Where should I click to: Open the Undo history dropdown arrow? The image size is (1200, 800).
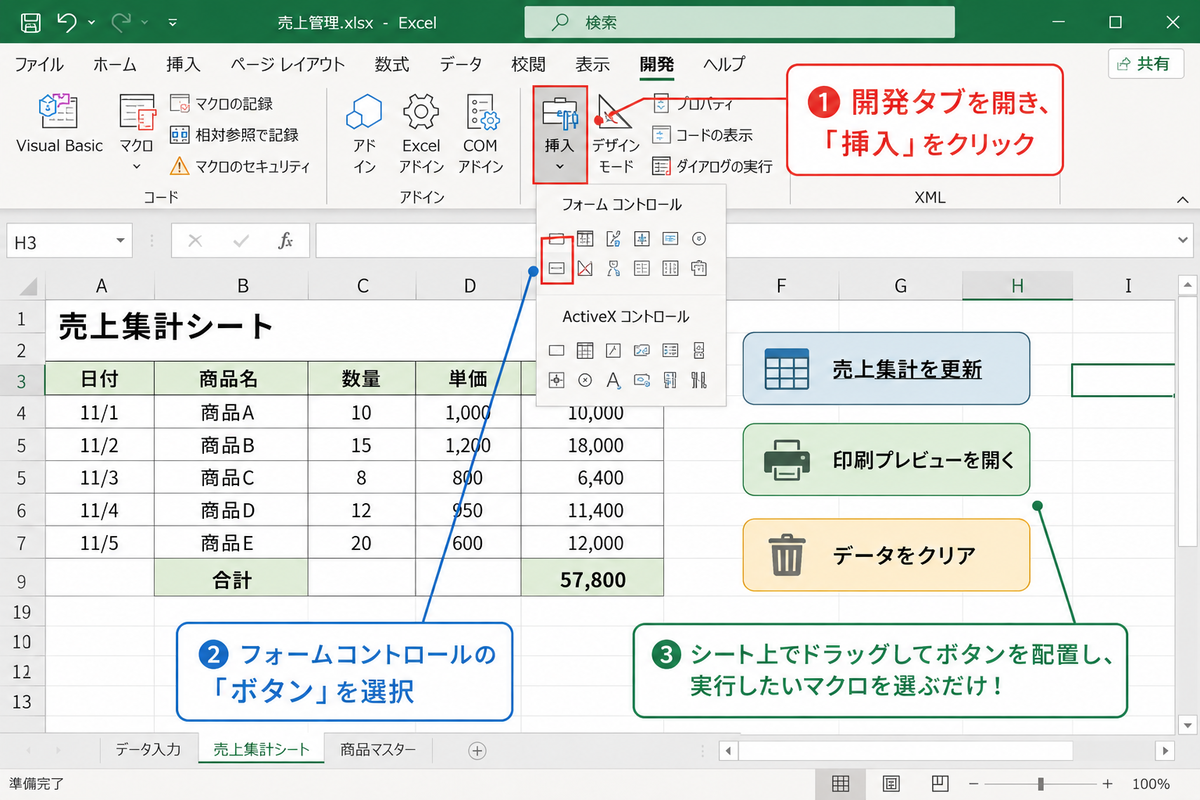92,21
